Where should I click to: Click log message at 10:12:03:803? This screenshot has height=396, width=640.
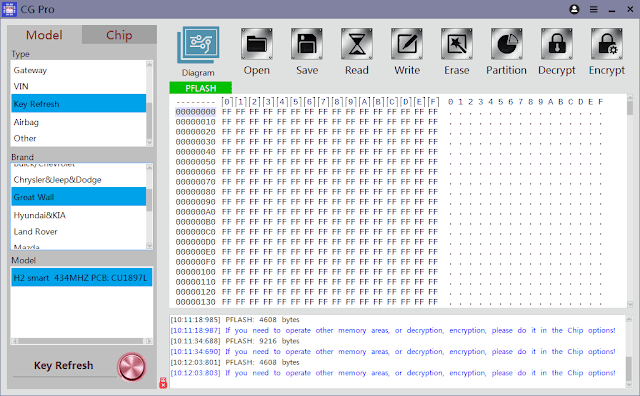coord(393,373)
